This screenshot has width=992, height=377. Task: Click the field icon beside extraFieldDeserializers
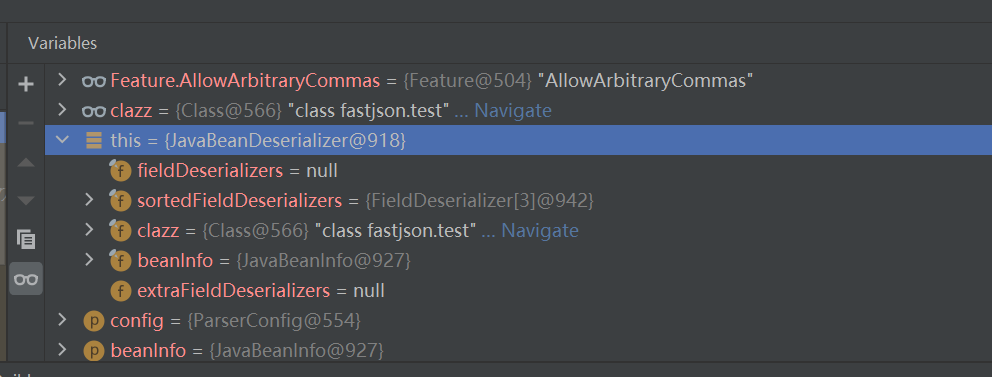[x=121, y=291]
